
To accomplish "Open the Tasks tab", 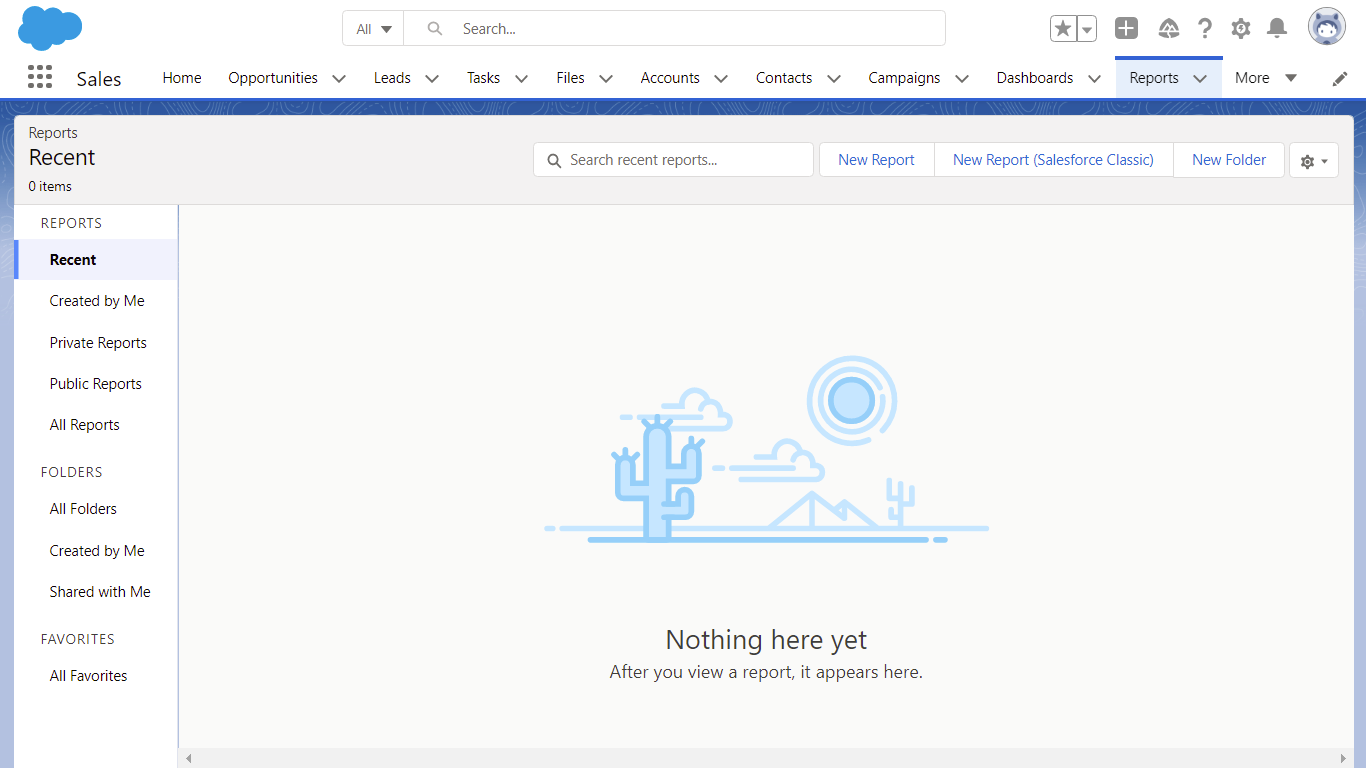I will tap(483, 78).
